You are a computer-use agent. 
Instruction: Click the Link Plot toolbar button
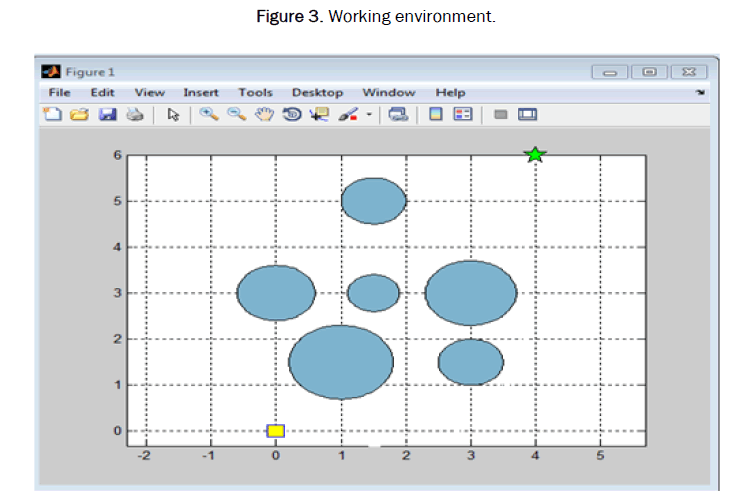(398, 114)
